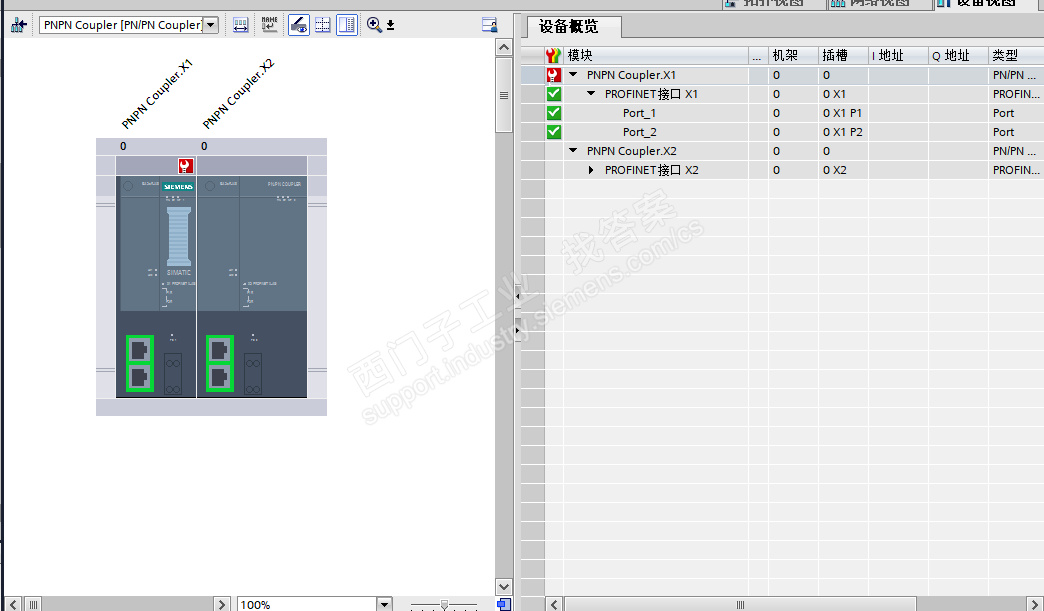This screenshot has height=611, width=1044.
Task: Click the PNPN Coupler.X2 rotated label
Action: pos(238,94)
